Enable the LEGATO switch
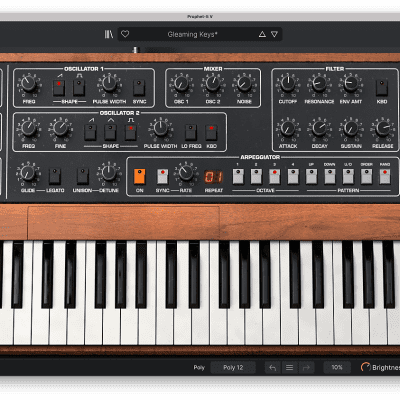This screenshot has height=400, width=400. coord(55,176)
